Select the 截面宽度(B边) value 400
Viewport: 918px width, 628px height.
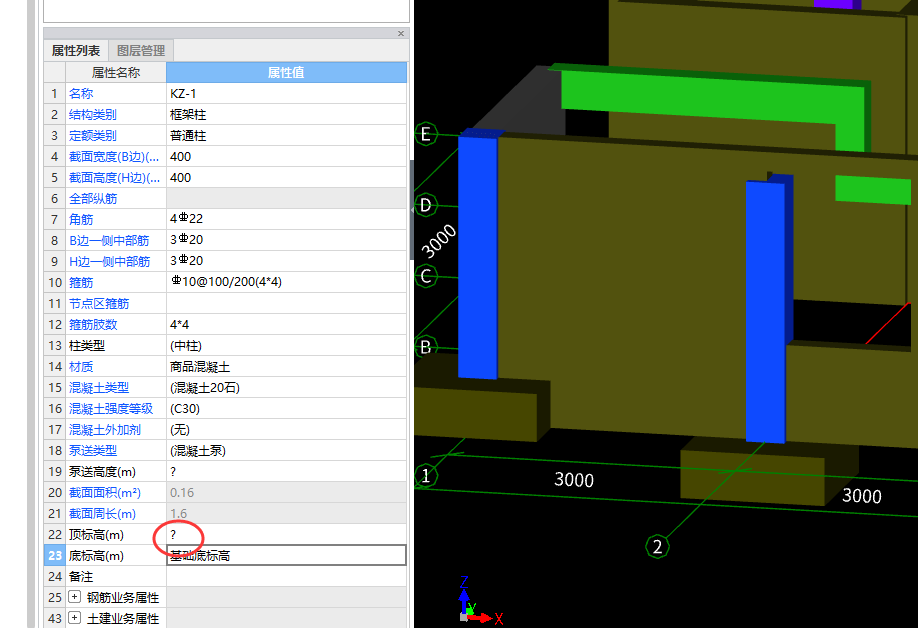click(286, 157)
